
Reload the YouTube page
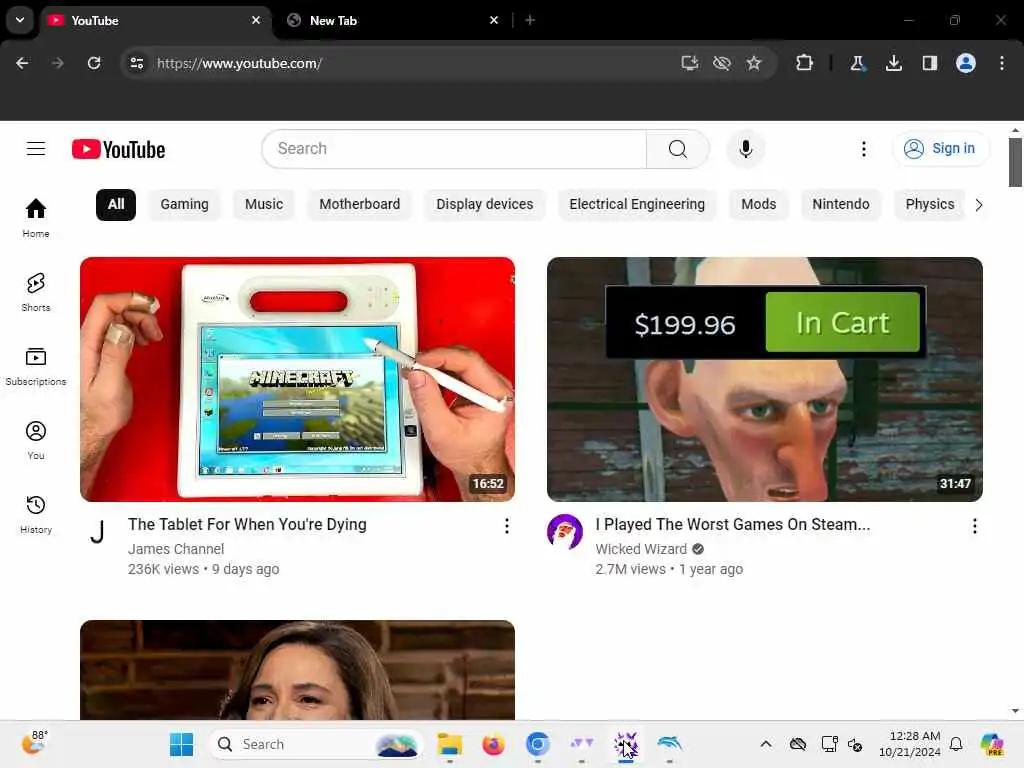coord(94,63)
